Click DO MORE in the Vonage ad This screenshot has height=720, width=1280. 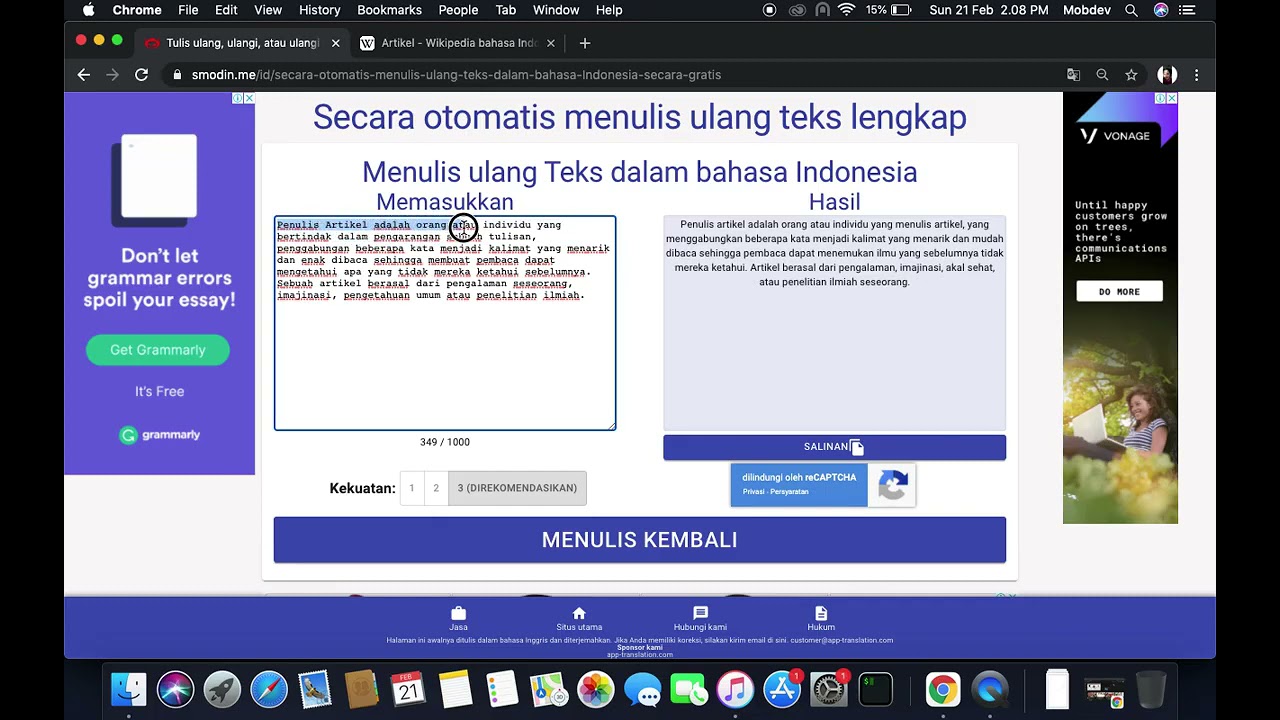(1119, 291)
